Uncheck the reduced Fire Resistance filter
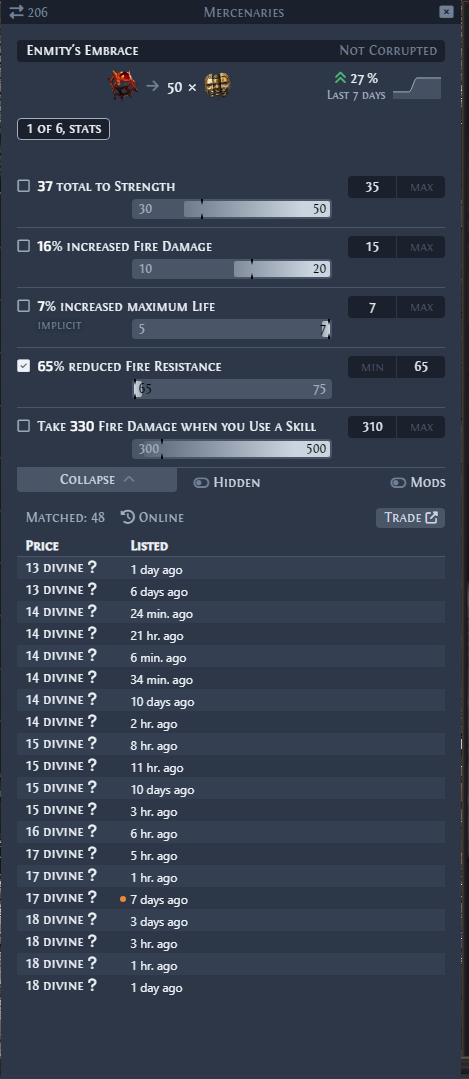This screenshot has width=469, height=1079. [24, 366]
